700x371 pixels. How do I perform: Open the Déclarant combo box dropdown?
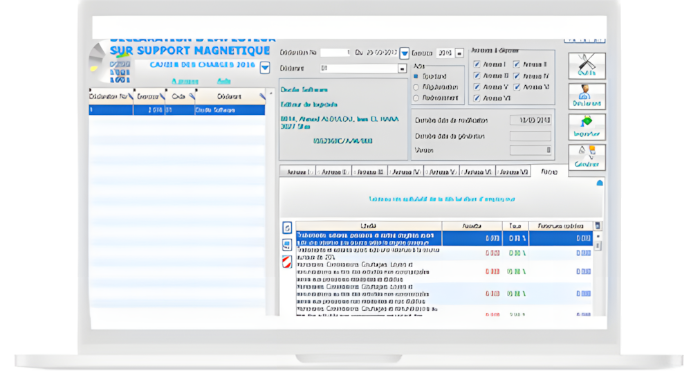tap(402, 69)
